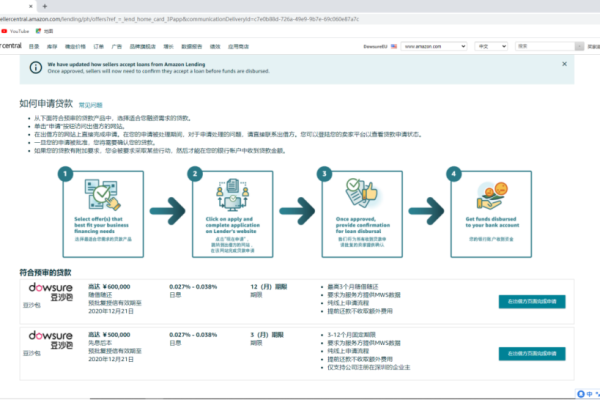Focus the Seller Central search field

tap(545, 46)
